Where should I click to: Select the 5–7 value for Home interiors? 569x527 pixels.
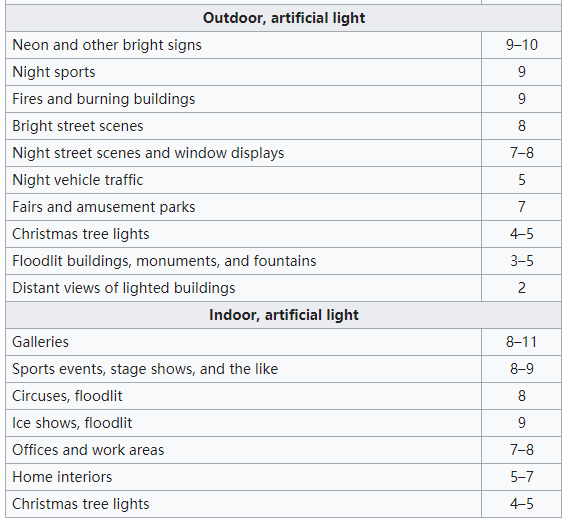pyautogui.click(x=521, y=477)
